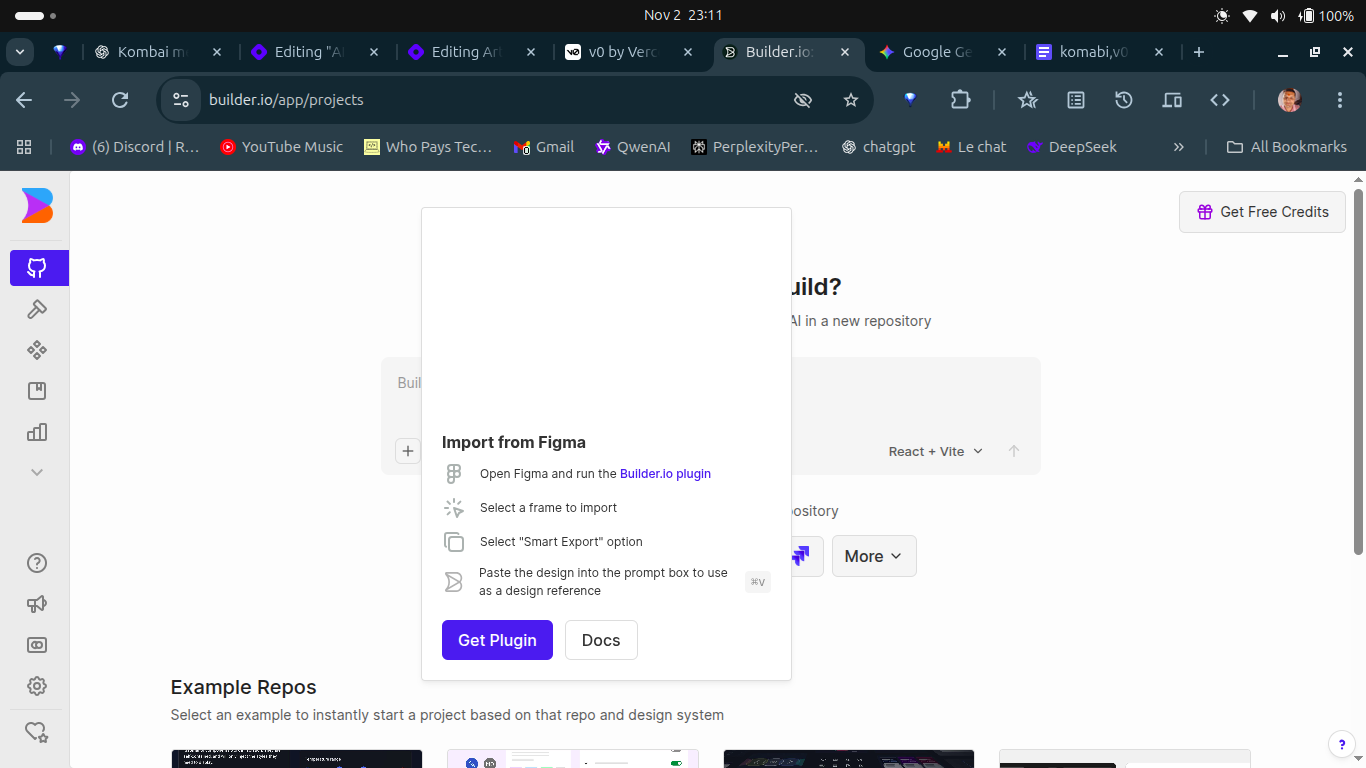Expand hidden bookmarks with double chevron

pos(1178,147)
